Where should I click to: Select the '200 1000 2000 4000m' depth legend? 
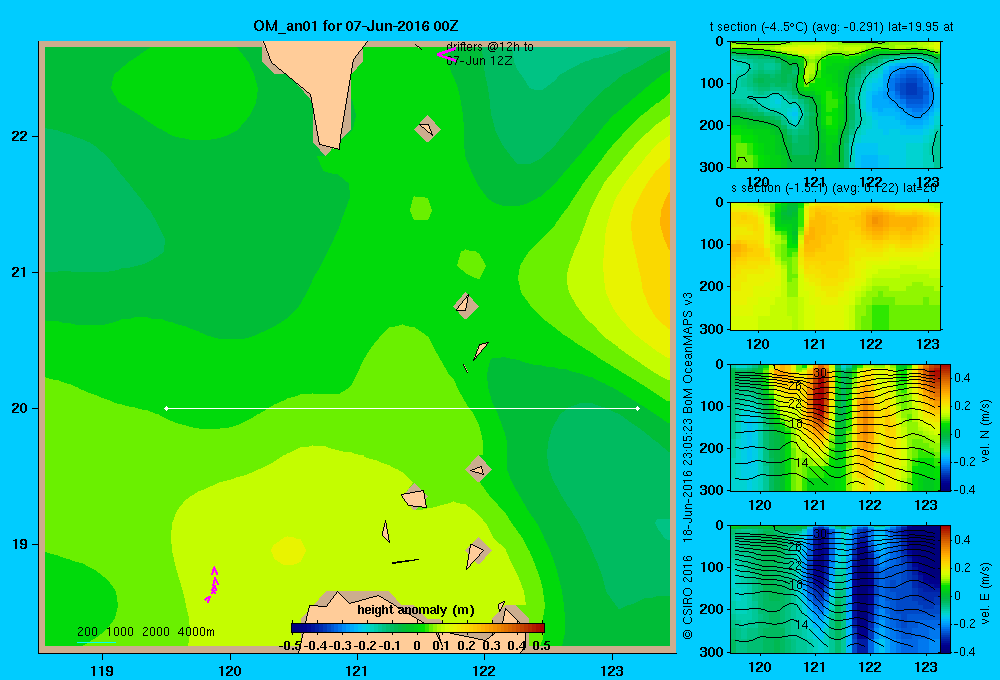145,632
